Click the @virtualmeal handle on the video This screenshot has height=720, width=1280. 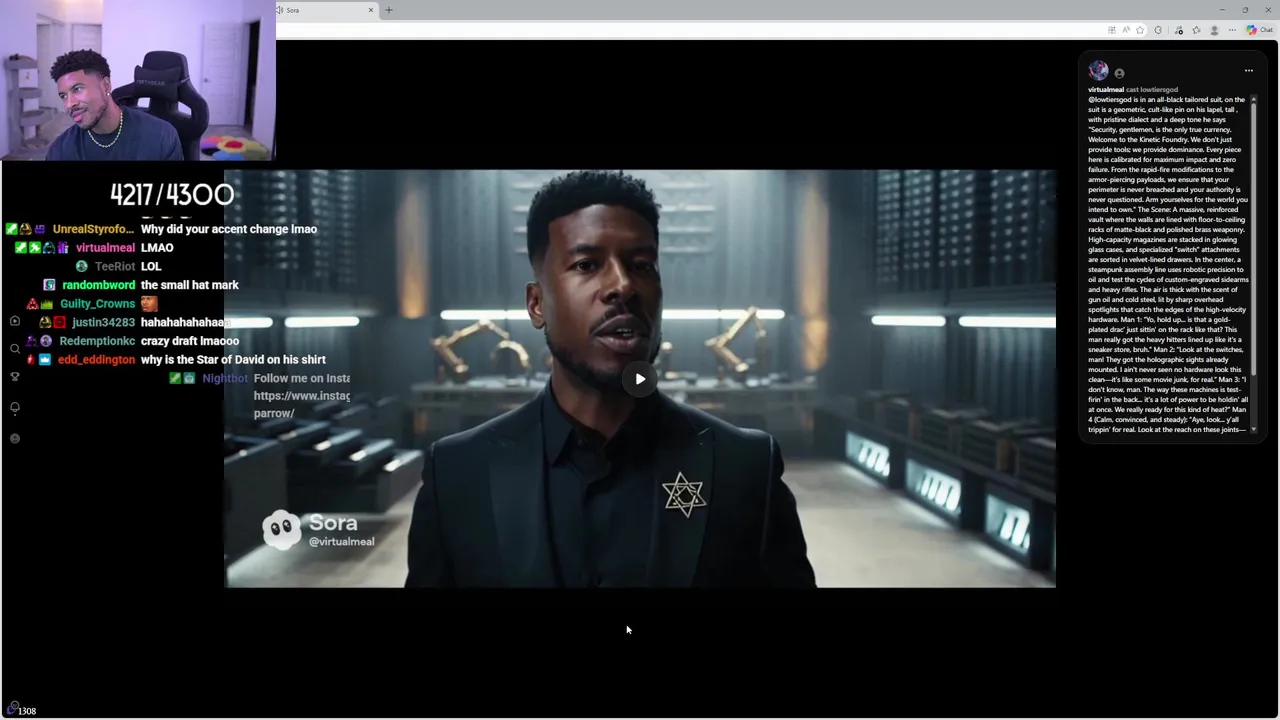342,542
